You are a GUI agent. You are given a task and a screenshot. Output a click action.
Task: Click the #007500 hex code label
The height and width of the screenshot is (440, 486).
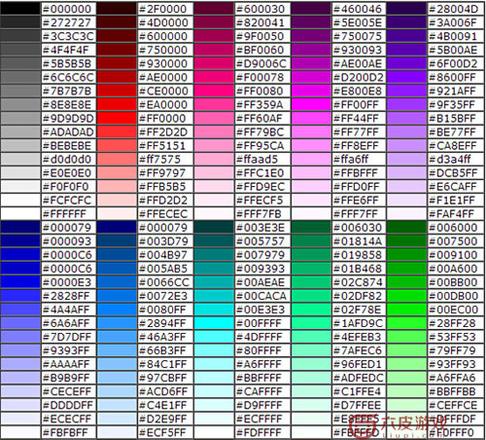click(x=453, y=241)
